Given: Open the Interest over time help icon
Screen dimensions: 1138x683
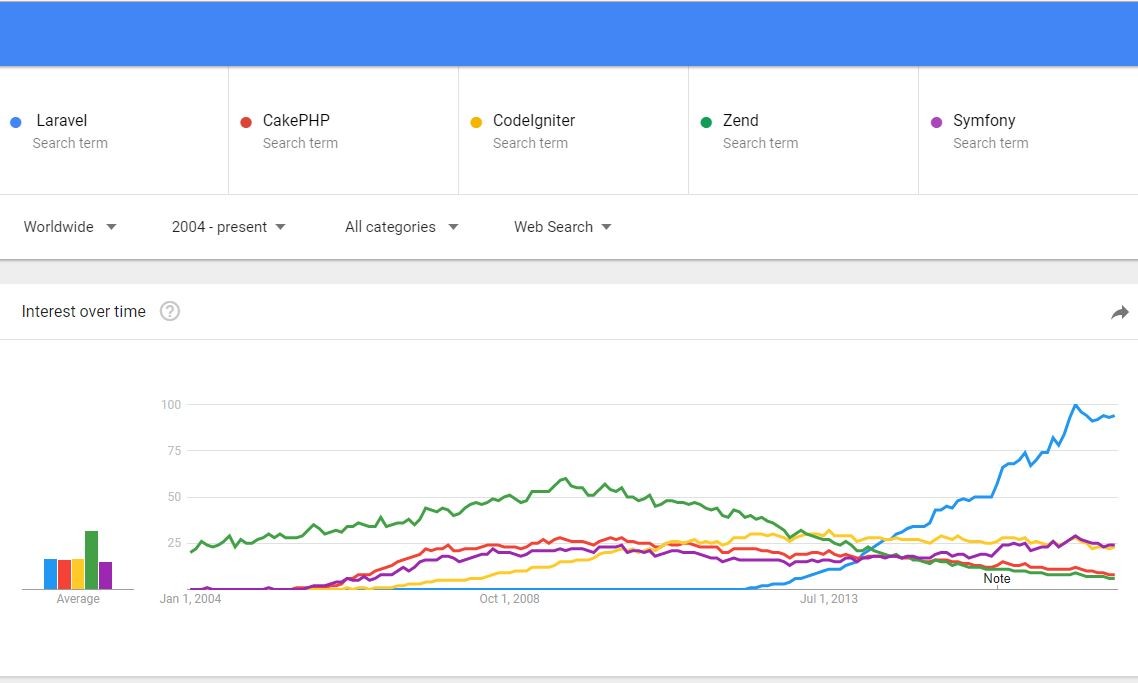Looking at the screenshot, I should click(170, 311).
